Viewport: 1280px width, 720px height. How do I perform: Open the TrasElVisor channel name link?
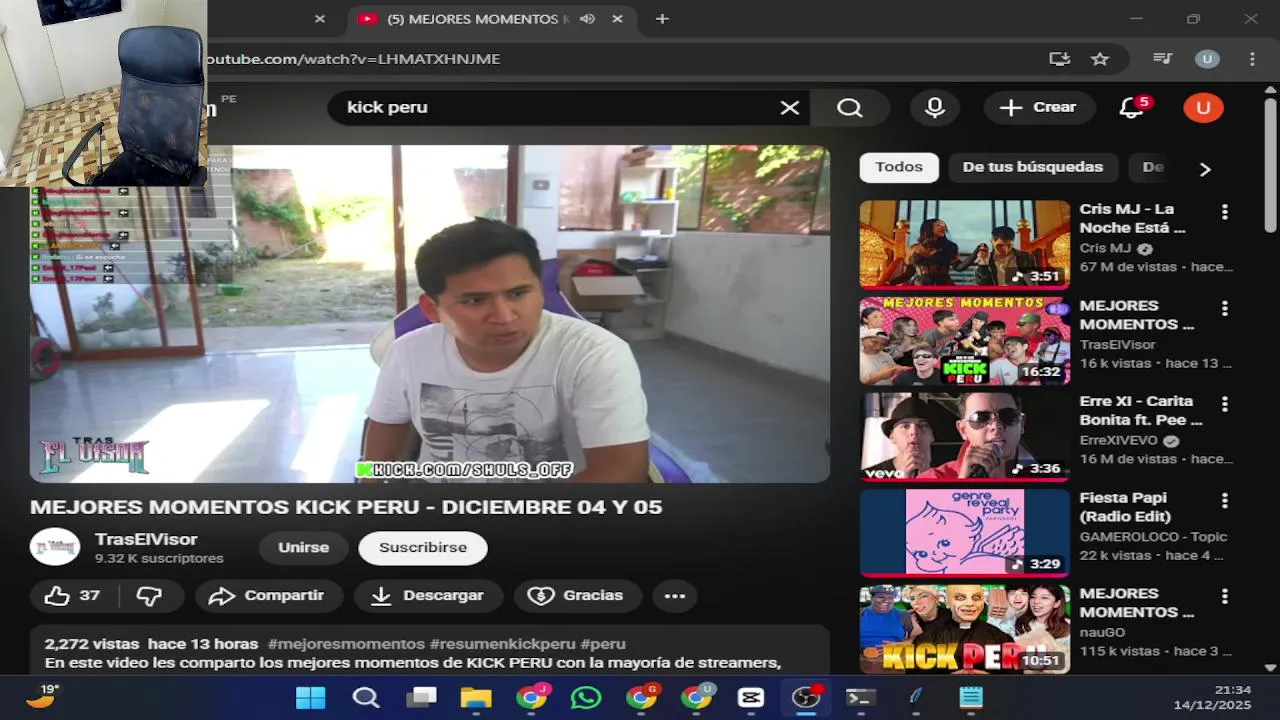[146, 539]
